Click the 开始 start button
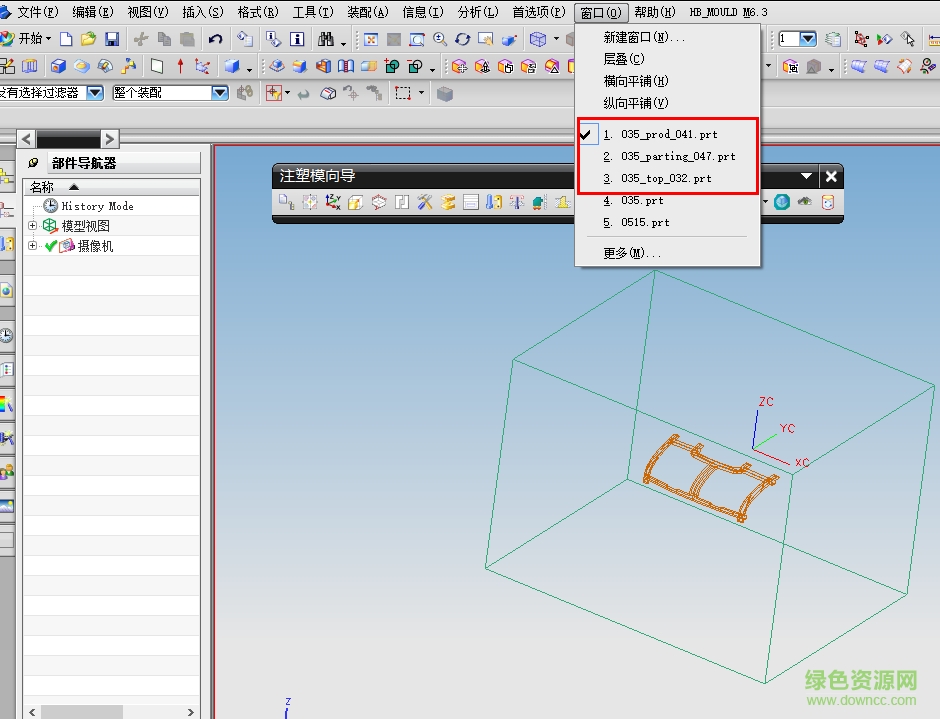940x719 pixels. point(28,39)
